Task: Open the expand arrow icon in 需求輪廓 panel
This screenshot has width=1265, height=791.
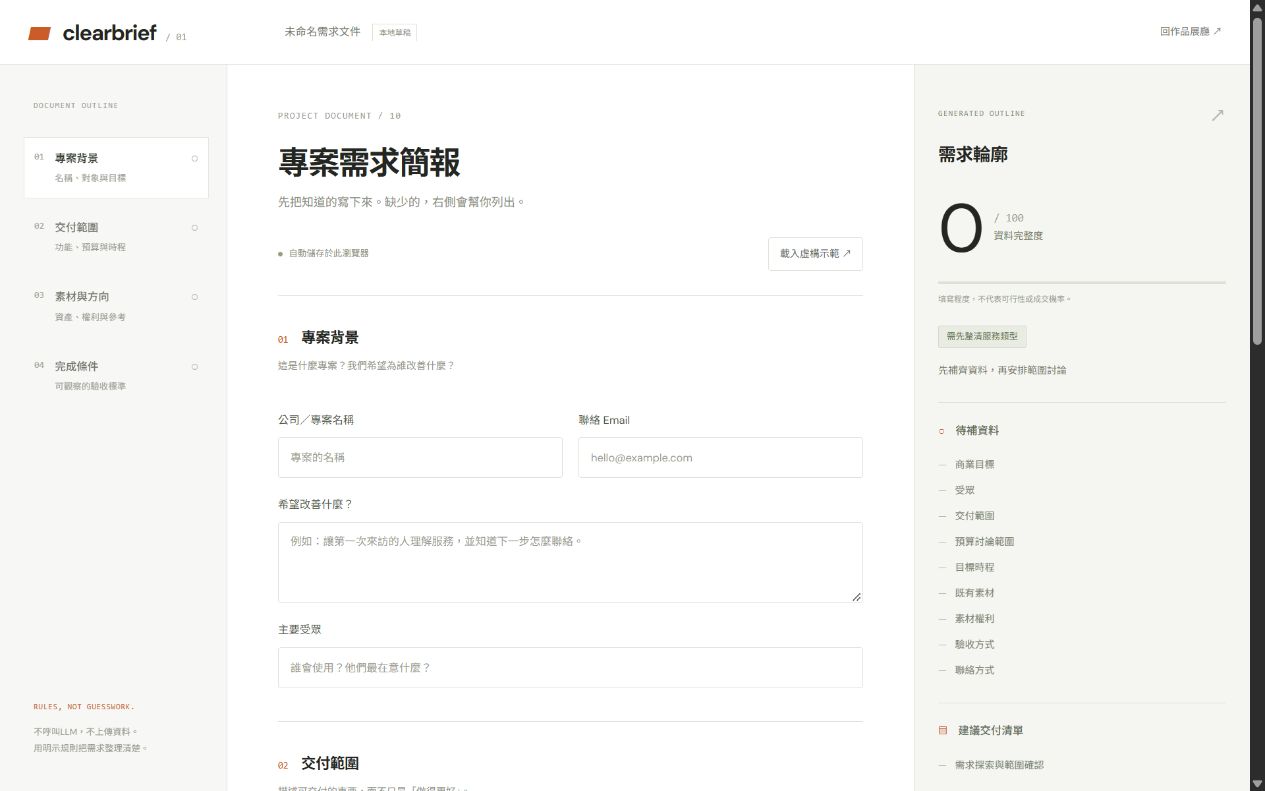Action: click(1217, 115)
